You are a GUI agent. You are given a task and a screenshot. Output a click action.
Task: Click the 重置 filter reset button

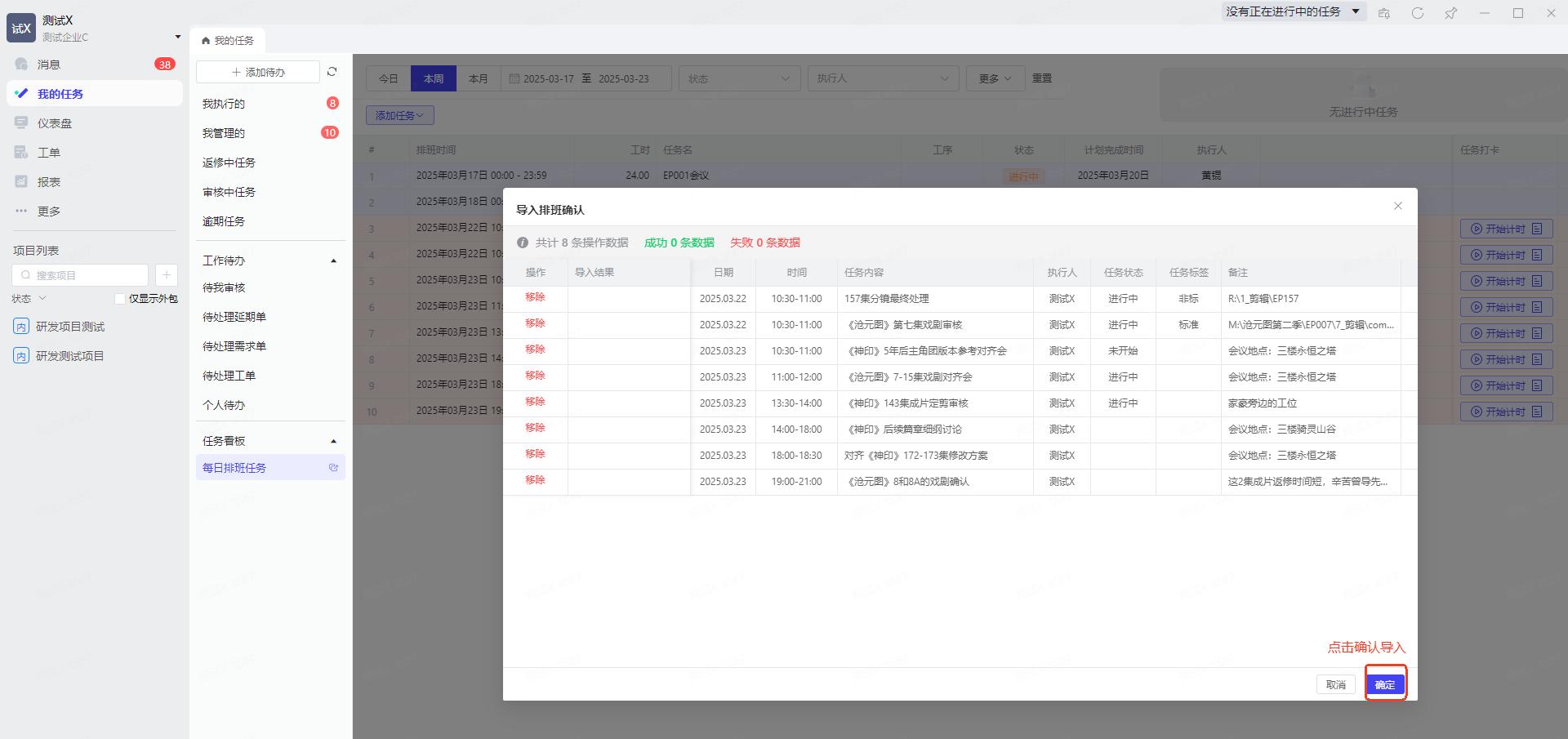coord(1042,78)
